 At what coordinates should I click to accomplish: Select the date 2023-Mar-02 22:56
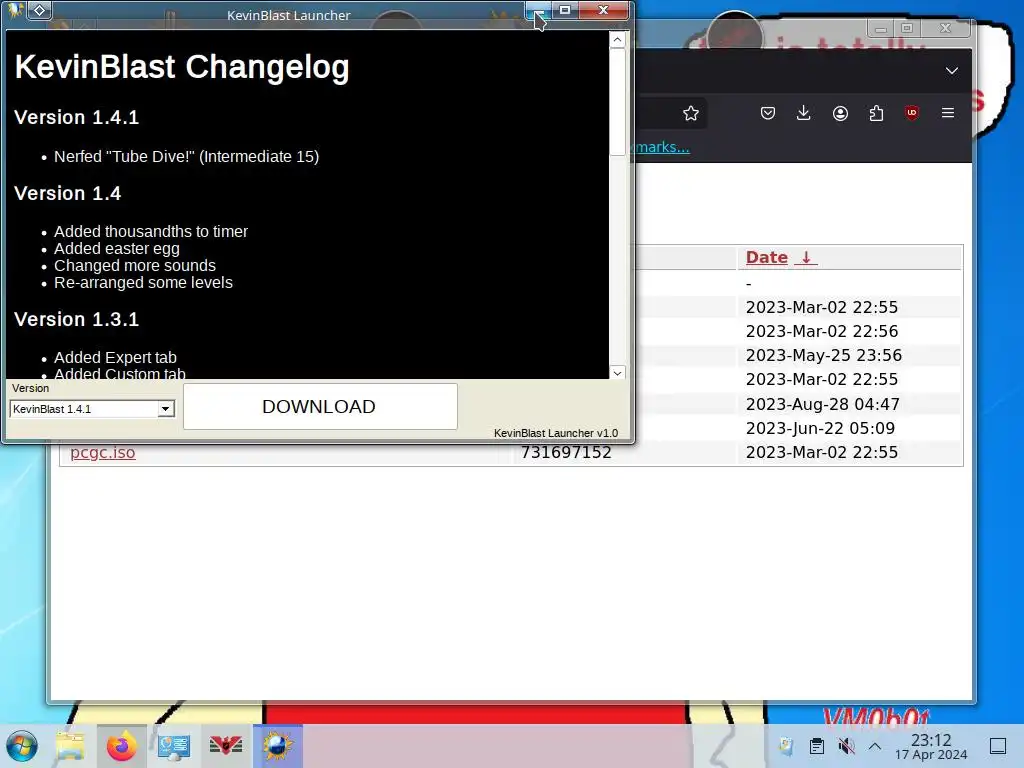pos(822,331)
